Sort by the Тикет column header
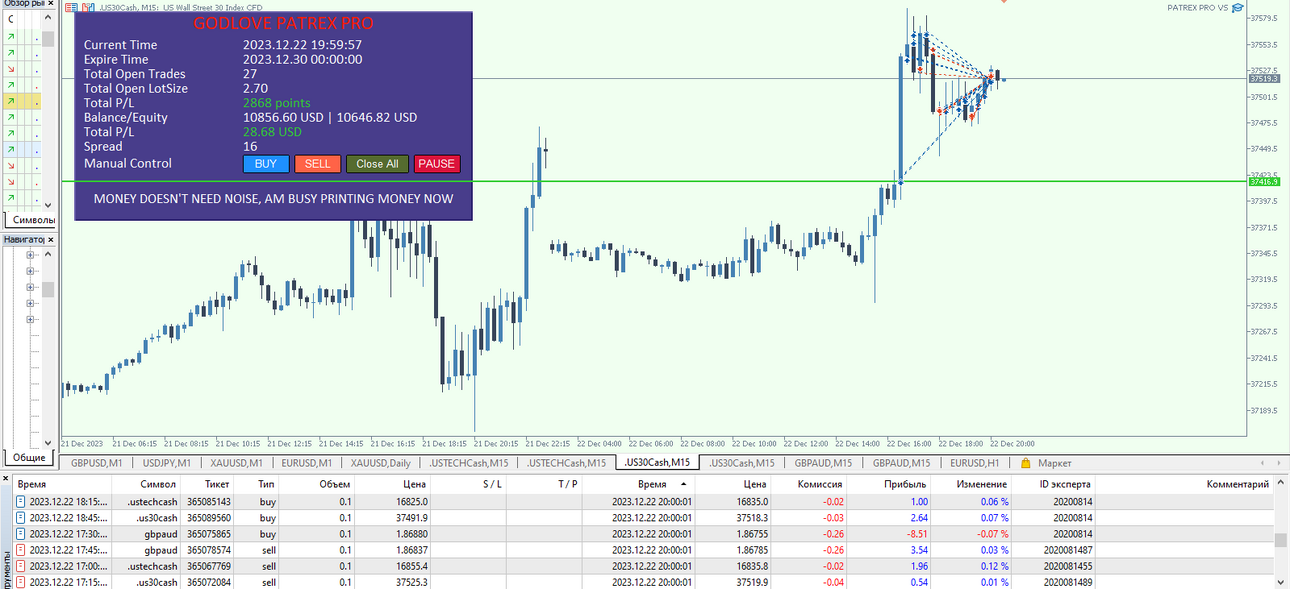Image resolution: width=1290 pixels, height=589 pixels. 206,484
